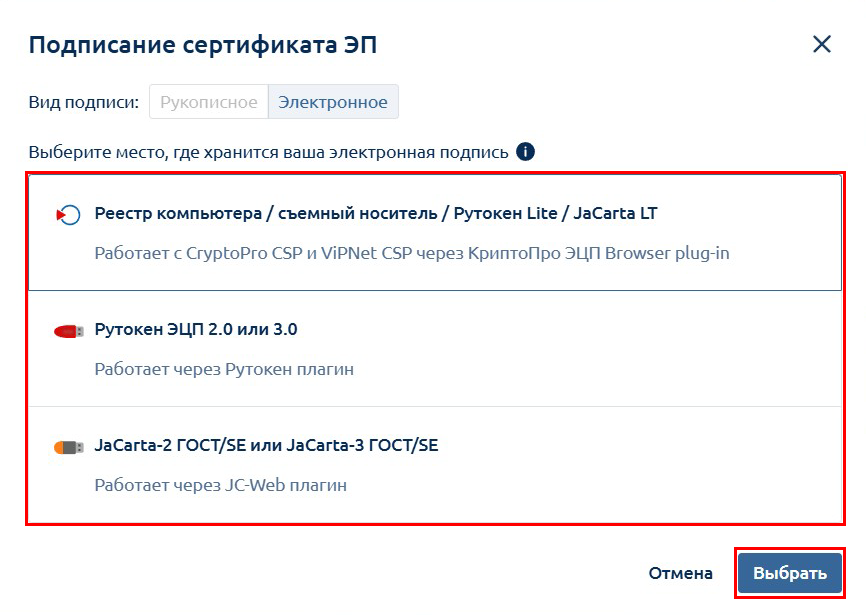Viewport: 866px width, 615px height.
Task: Select the Рутокен ЭЦП 2.0 или 3.0 option
Action: [x=435, y=349]
